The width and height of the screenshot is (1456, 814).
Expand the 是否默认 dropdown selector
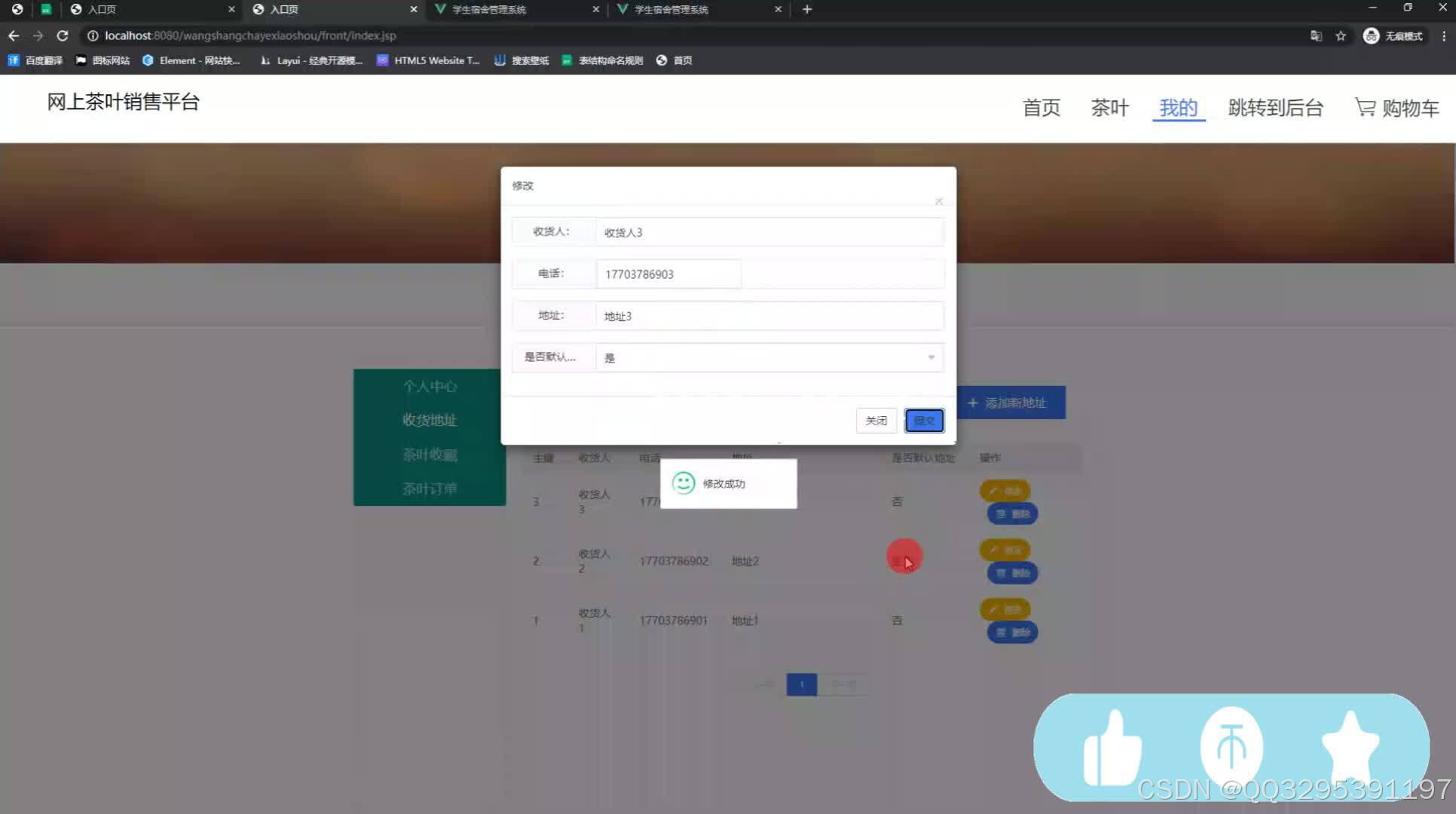(x=929, y=357)
